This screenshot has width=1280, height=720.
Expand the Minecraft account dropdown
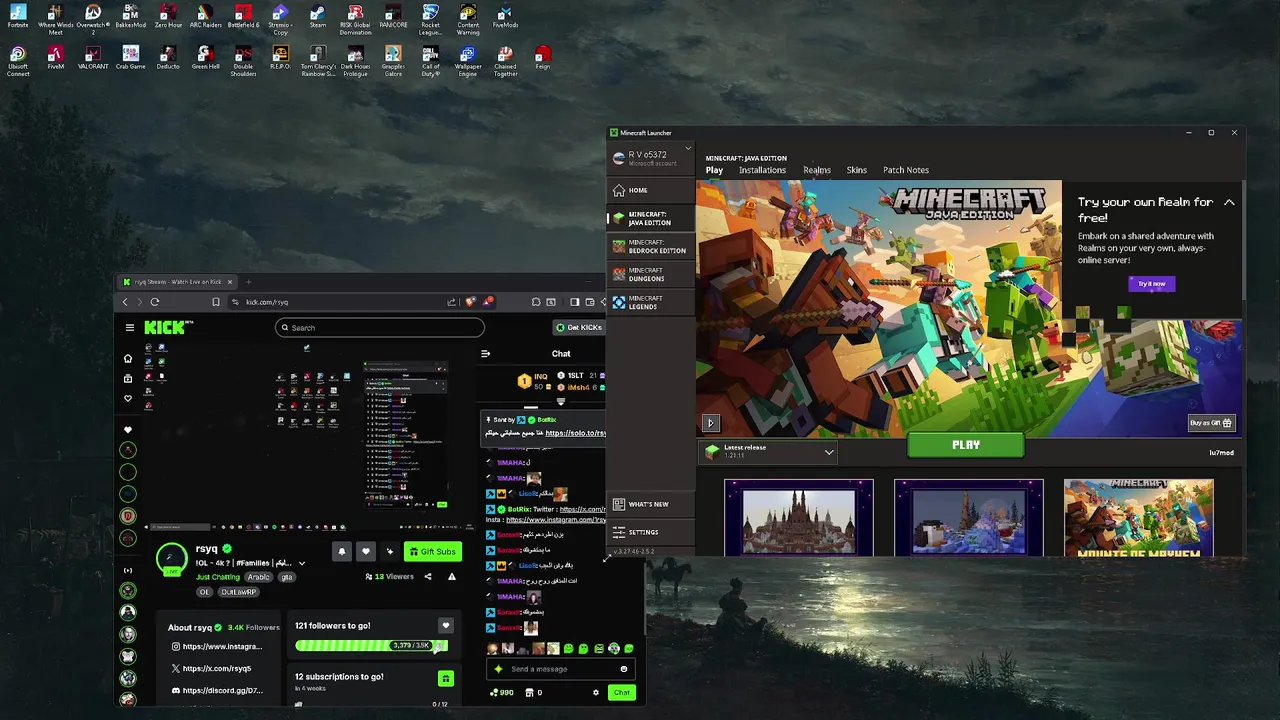(688, 149)
